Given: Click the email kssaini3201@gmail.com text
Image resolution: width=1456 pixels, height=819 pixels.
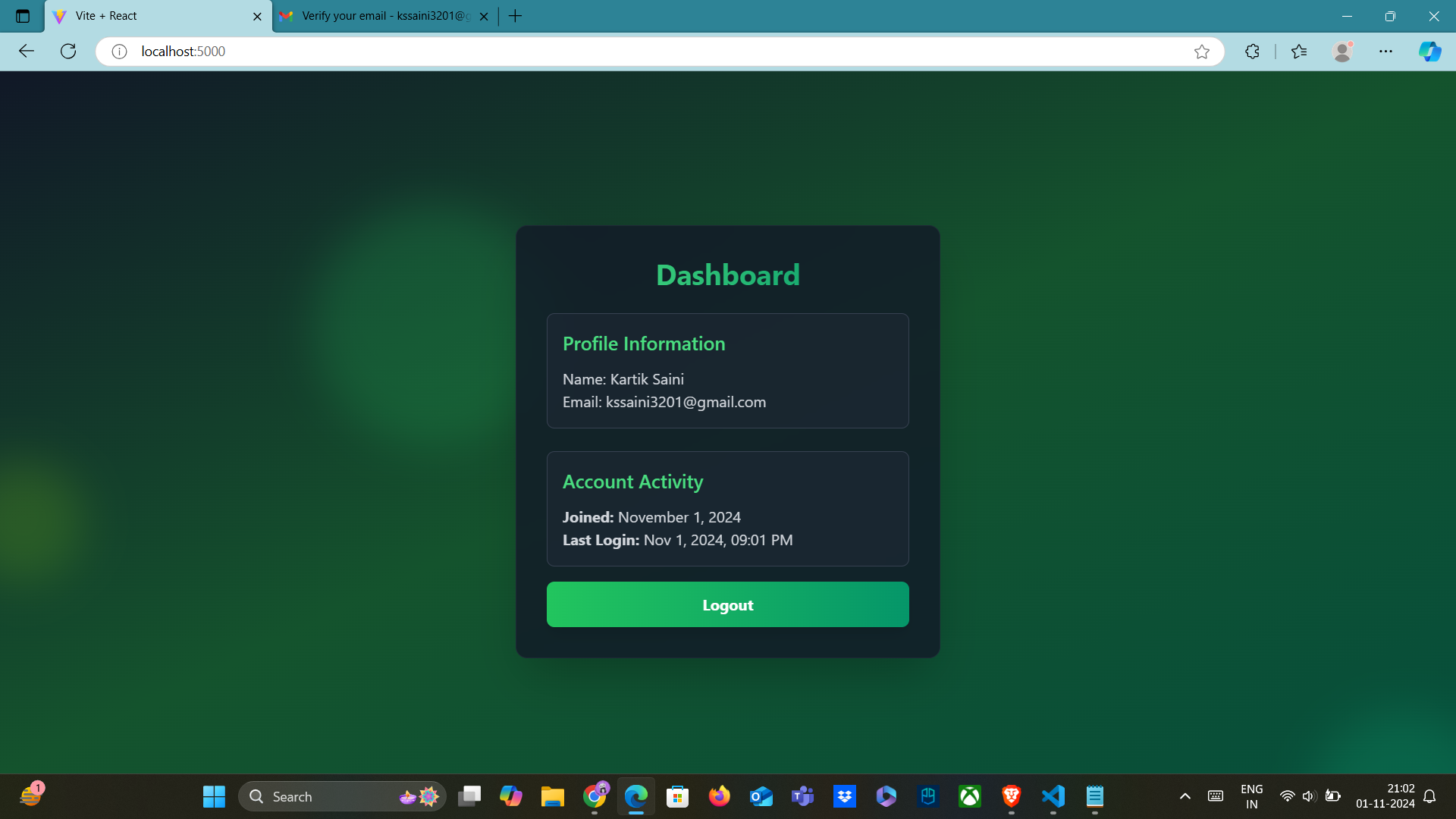Looking at the screenshot, I should pyautogui.click(x=686, y=402).
